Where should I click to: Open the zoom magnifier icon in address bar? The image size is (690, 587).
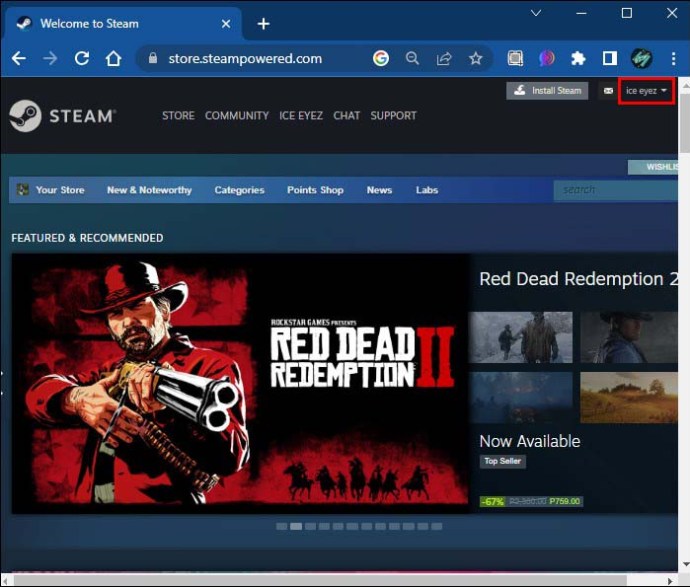pos(412,58)
